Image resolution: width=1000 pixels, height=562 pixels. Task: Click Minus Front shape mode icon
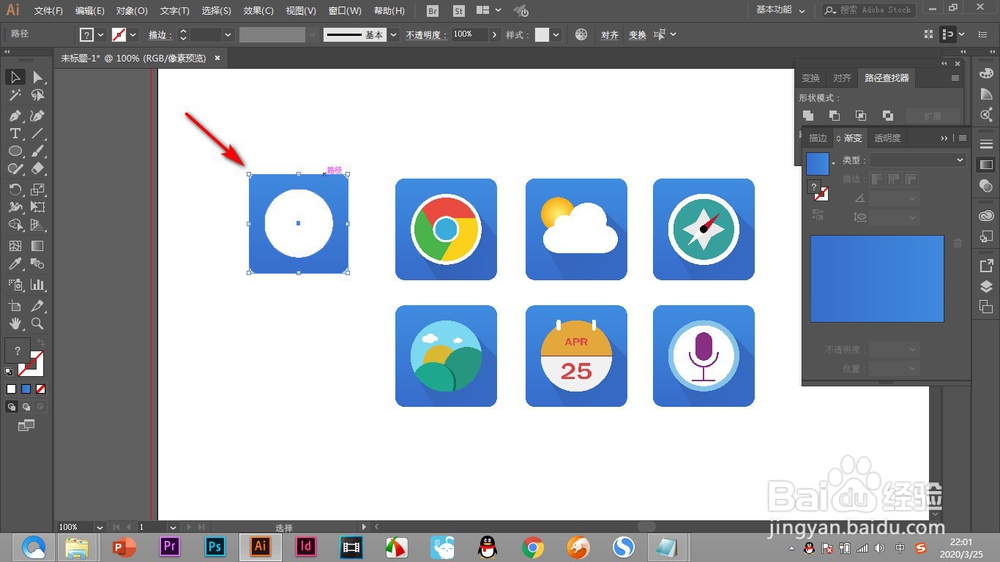834,115
